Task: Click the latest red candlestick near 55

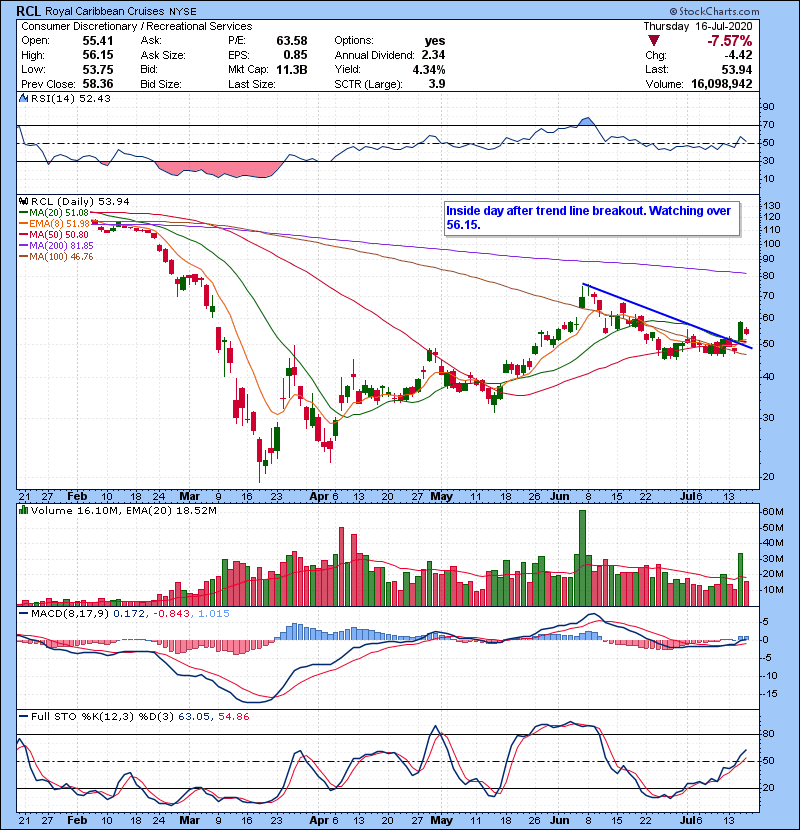Action: [746, 331]
